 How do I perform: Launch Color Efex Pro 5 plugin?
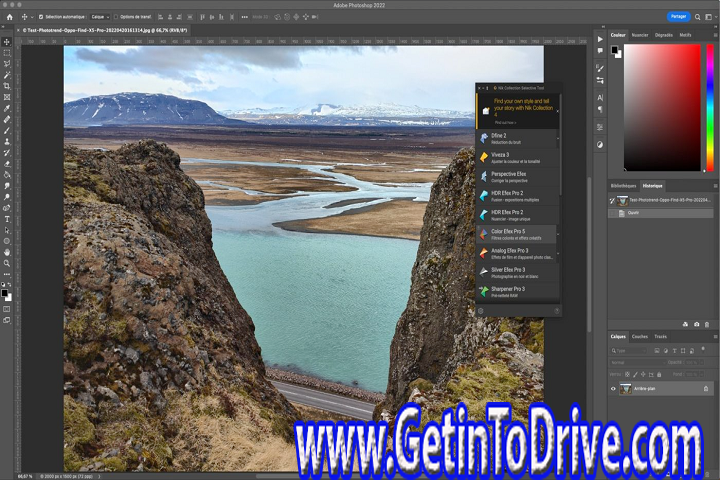(517, 234)
